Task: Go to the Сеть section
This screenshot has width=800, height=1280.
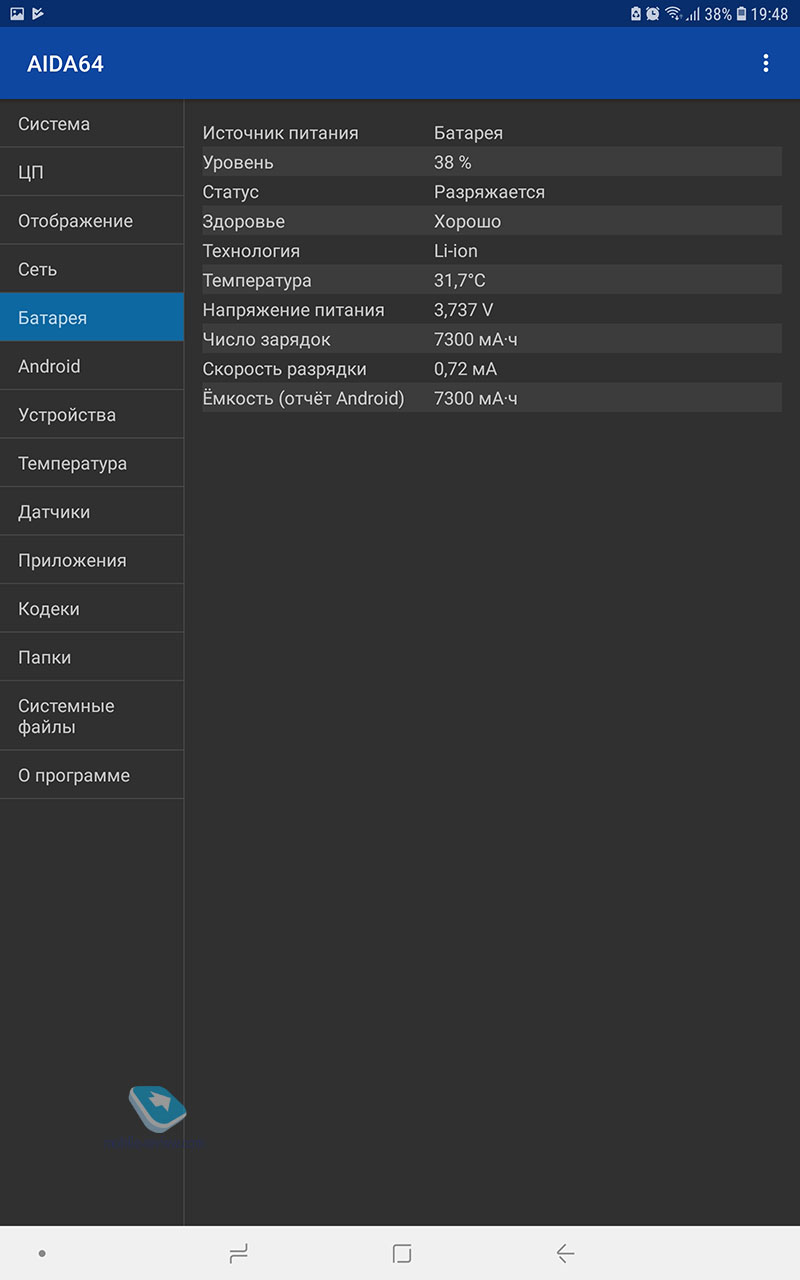Action: (x=92, y=269)
